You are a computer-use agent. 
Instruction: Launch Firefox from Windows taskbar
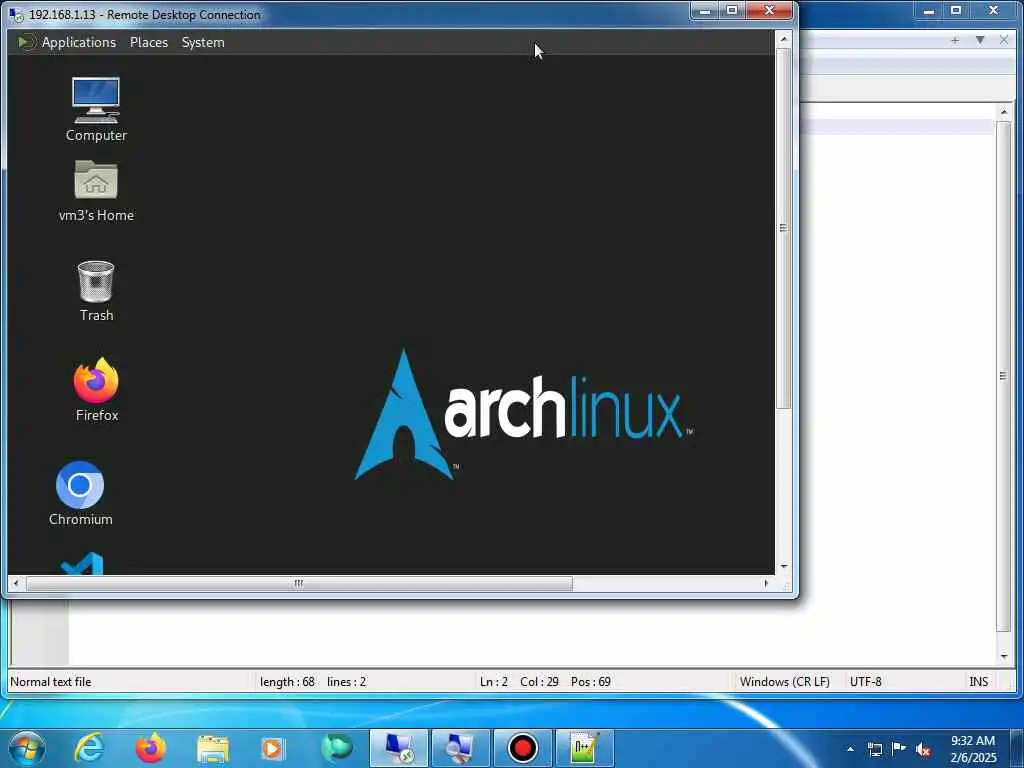(x=150, y=748)
